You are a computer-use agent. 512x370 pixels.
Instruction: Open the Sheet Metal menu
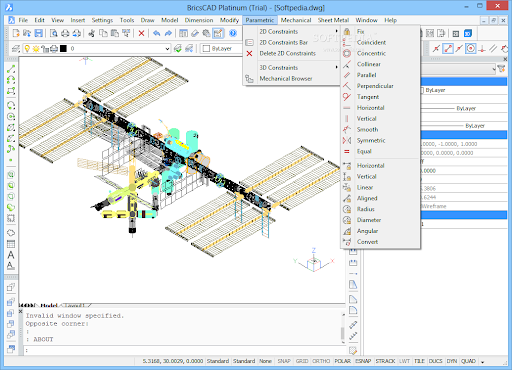point(333,20)
